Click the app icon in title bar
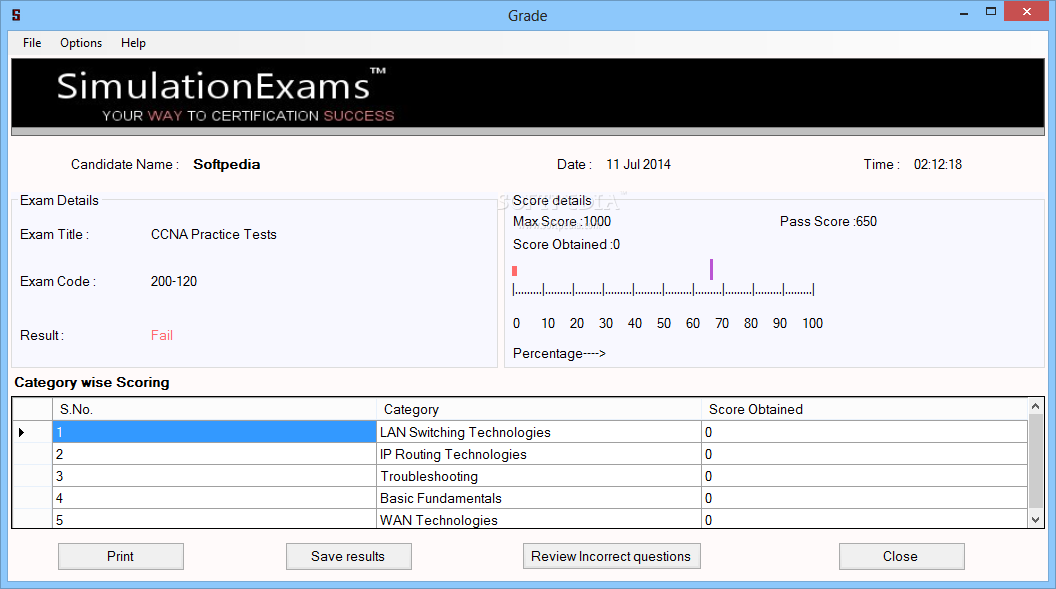 (16, 15)
